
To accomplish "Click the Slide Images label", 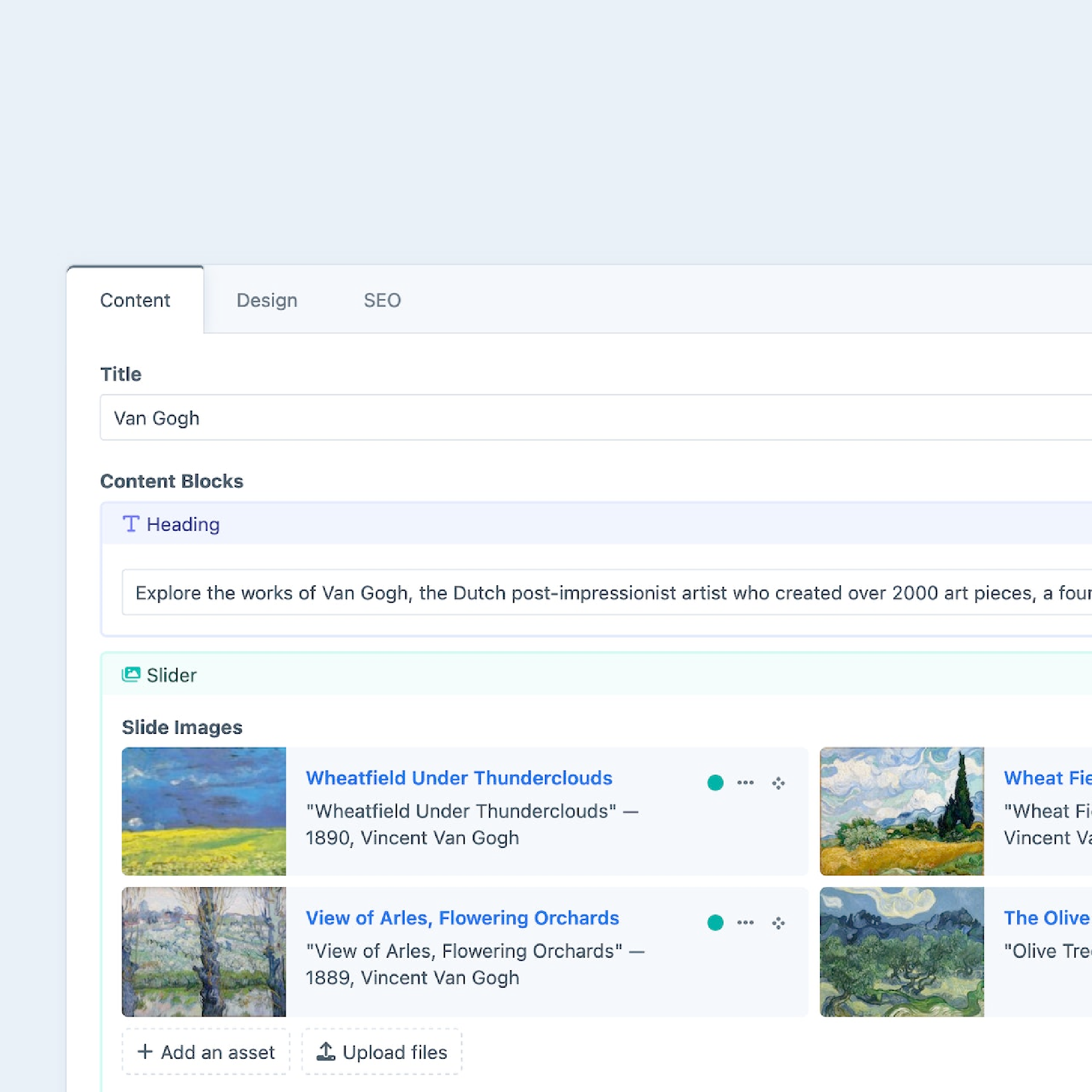I will coord(182,727).
